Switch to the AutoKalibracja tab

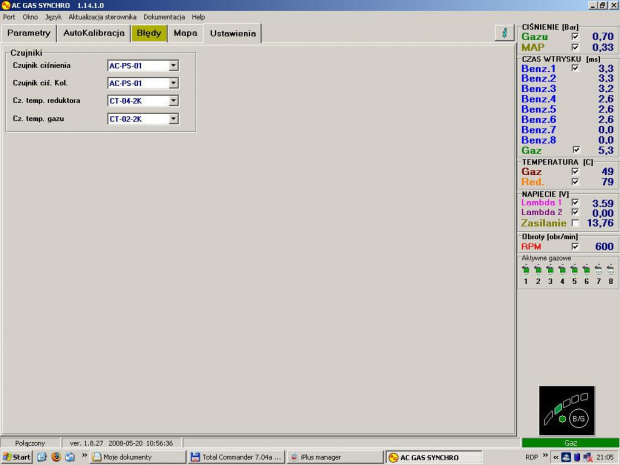pyautogui.click(x=94, y=33)
